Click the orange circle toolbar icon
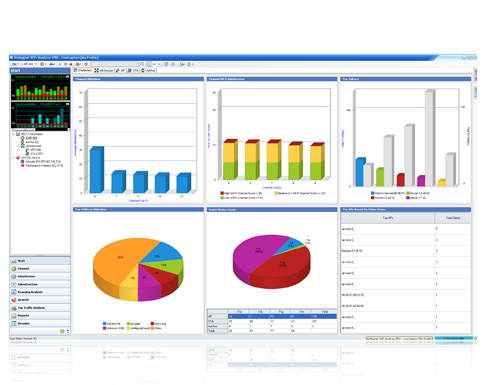 (x=42, y=64)
